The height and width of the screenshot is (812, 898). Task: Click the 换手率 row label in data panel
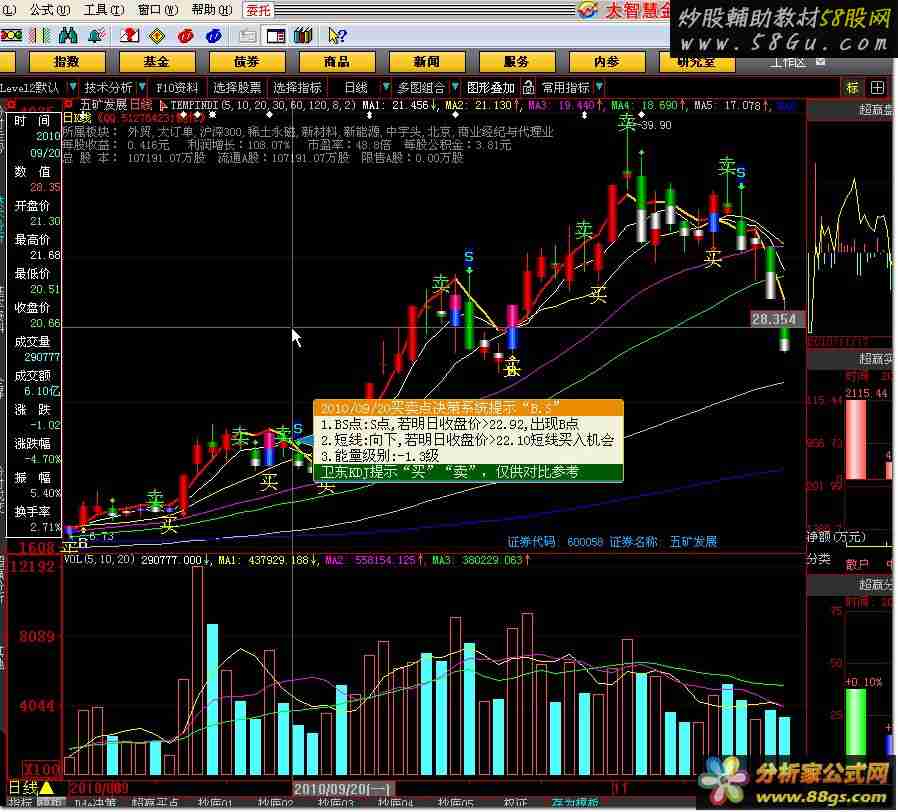32,511
